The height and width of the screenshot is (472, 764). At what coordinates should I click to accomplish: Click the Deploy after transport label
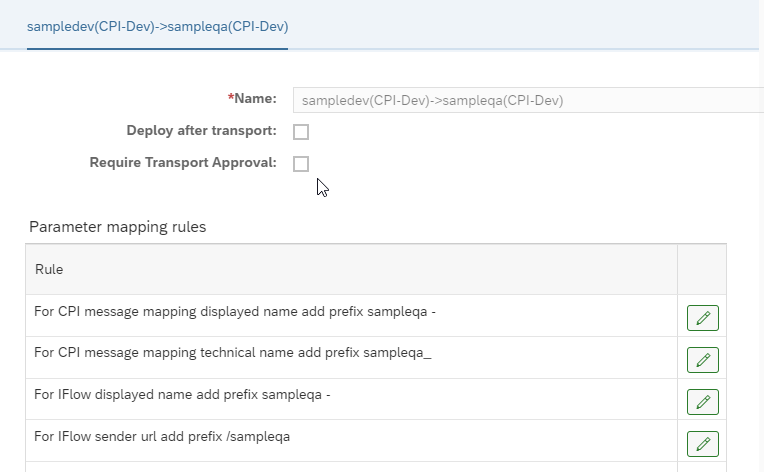tap(201, 131)
